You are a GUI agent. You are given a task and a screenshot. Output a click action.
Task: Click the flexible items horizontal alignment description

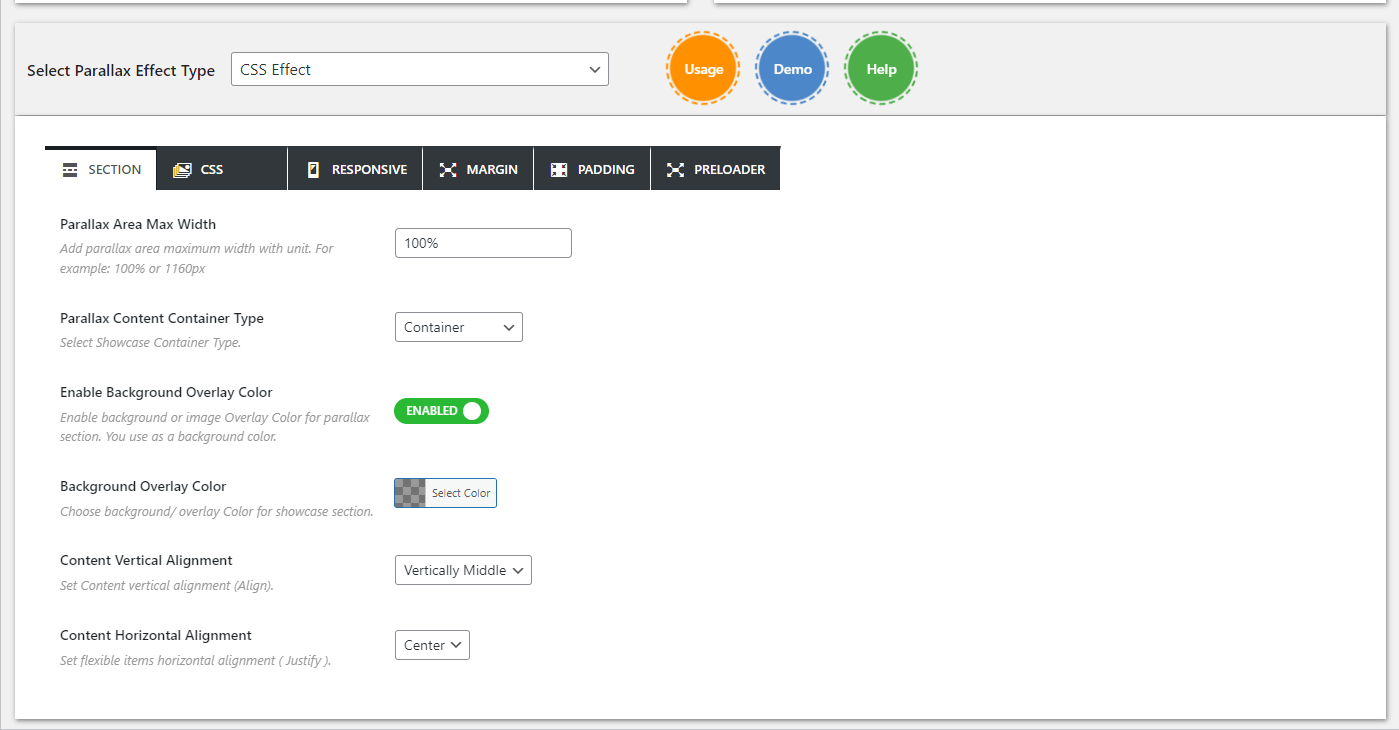(195, 661)
